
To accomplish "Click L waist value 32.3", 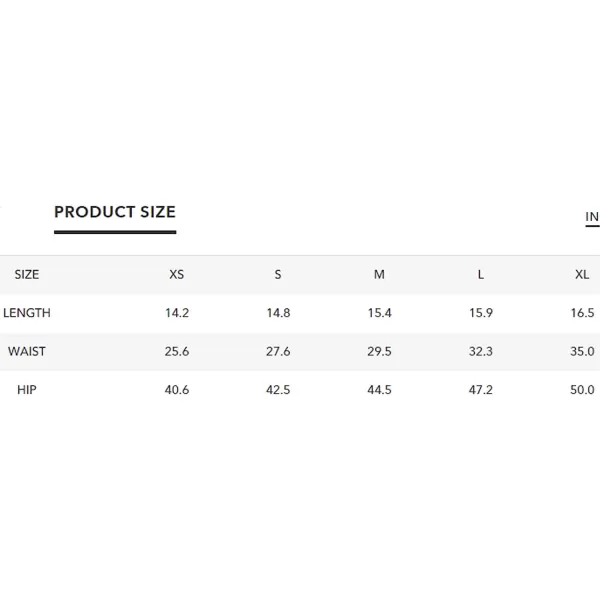I will 481,351.
